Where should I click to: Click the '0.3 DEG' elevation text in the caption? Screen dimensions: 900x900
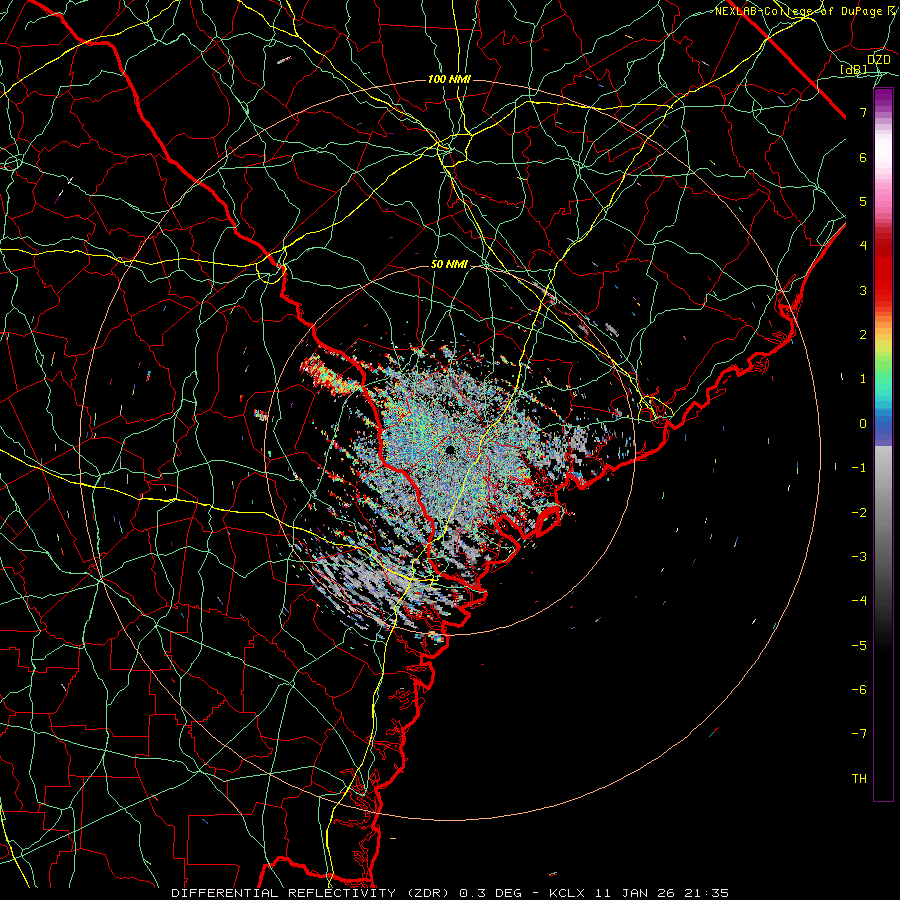[x=491, y=893]
